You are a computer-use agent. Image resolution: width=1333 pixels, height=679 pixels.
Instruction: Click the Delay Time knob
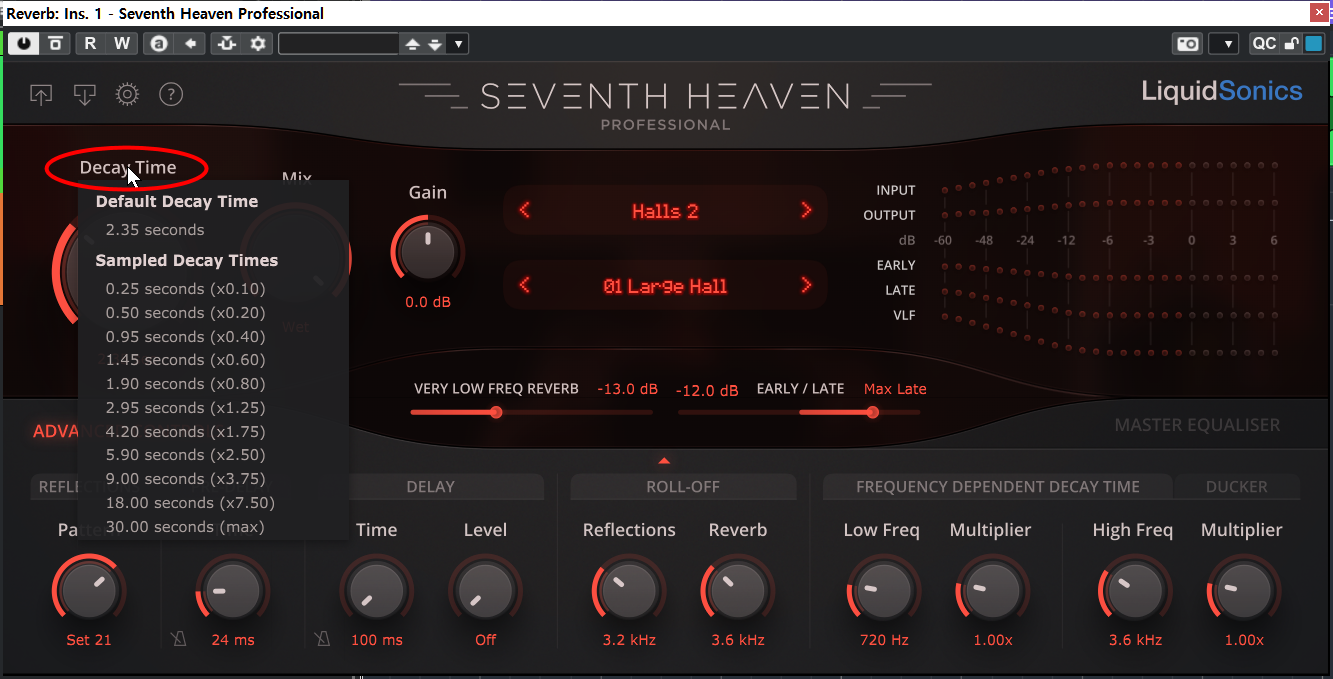point(376,591)
